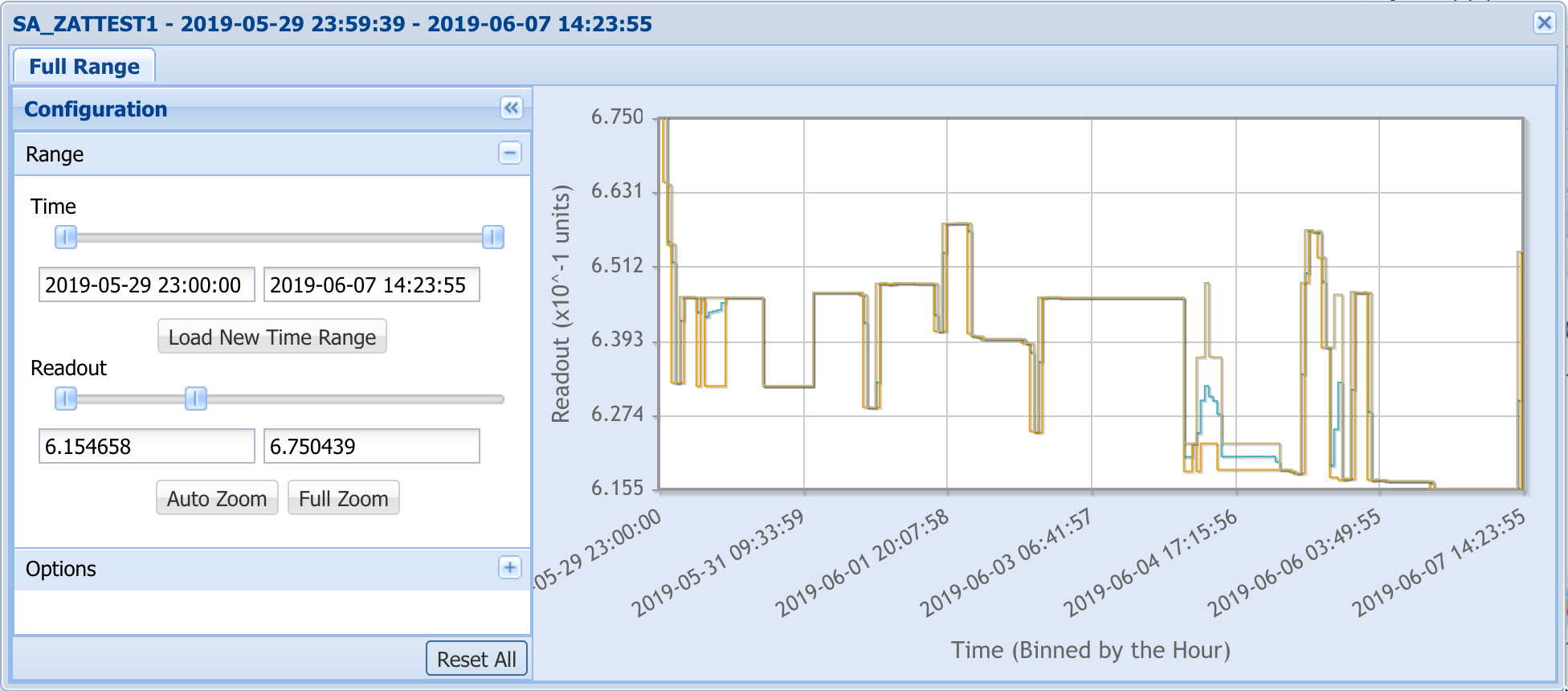Focus the end time field 2019-06-07 14:23:55
Viewport: 1568px width, 691px height.
click(372, 284)
